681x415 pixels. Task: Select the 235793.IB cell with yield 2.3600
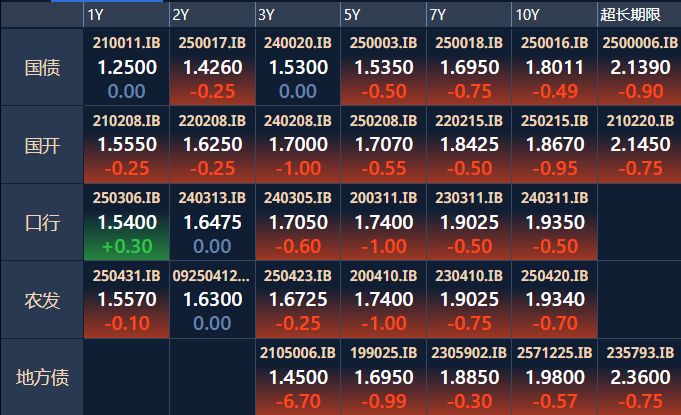639,377
